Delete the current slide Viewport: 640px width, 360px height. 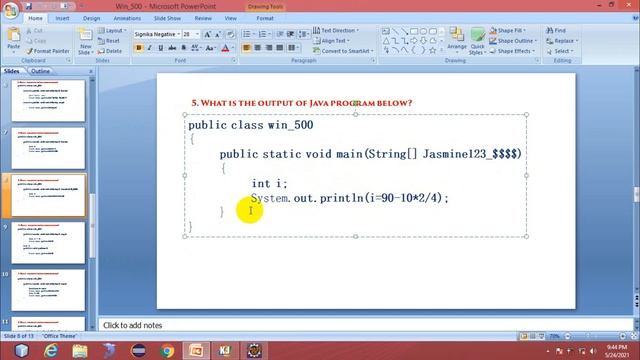pyautogui.click(x=110, y=51)
